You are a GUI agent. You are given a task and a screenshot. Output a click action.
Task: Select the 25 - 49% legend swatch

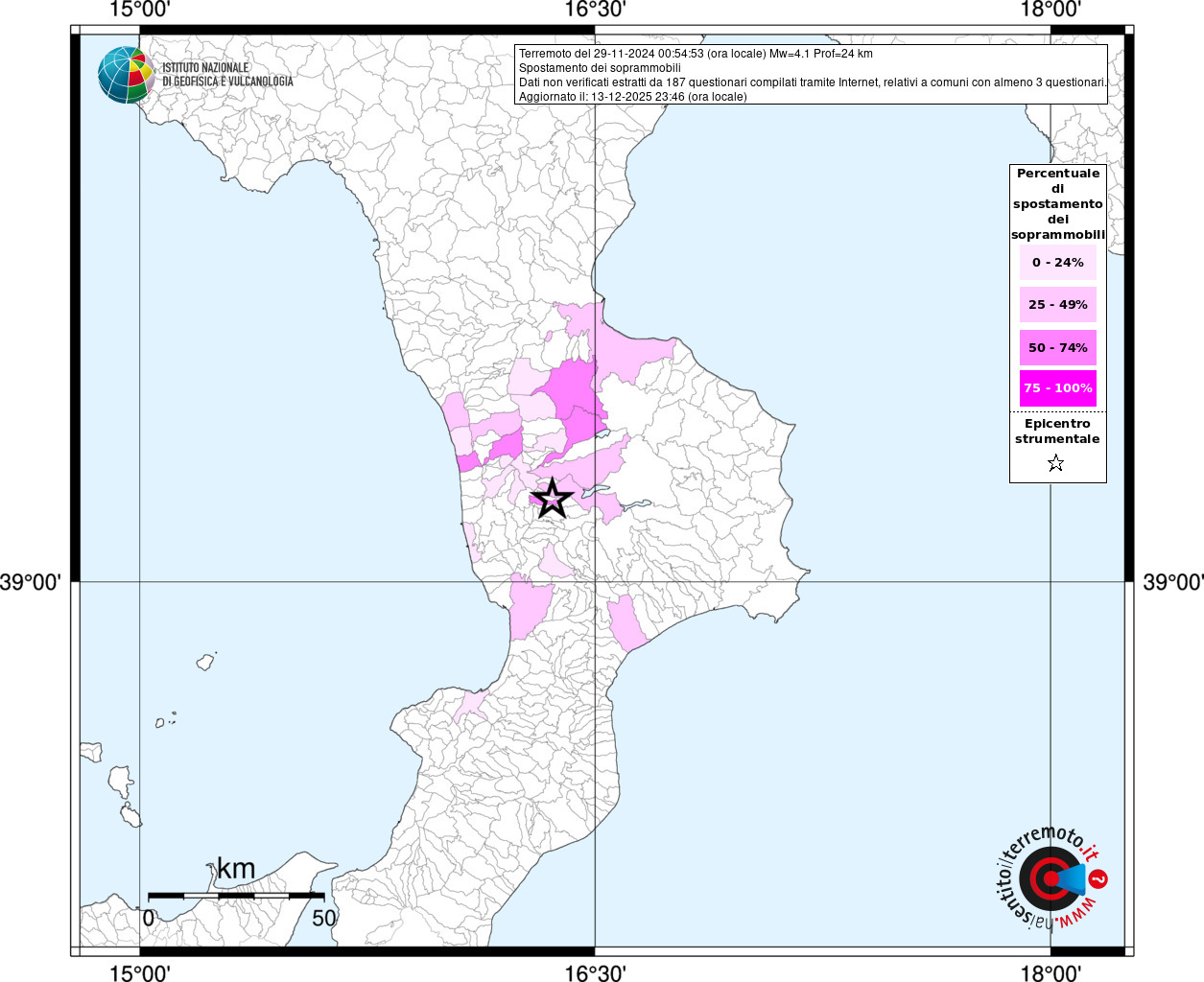(1058, 305)
